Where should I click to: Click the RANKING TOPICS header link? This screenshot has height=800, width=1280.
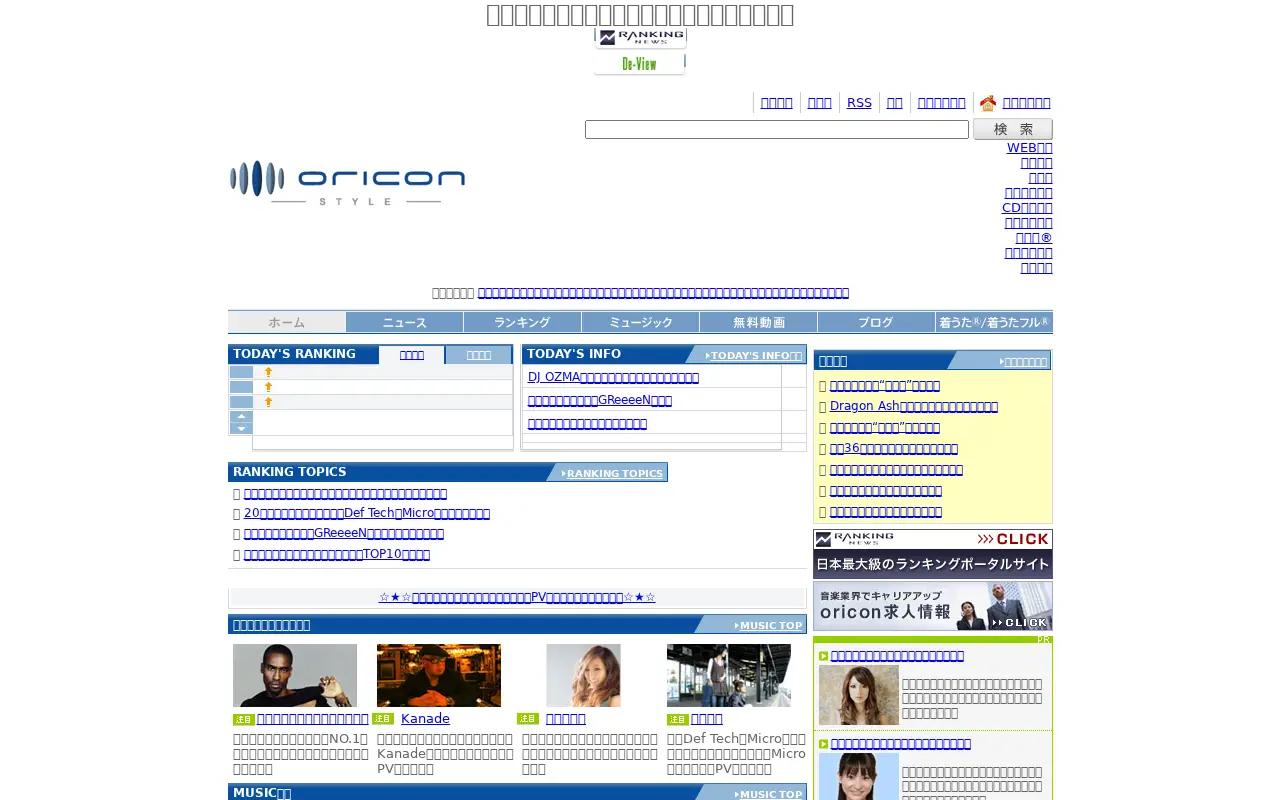point(613,473)
